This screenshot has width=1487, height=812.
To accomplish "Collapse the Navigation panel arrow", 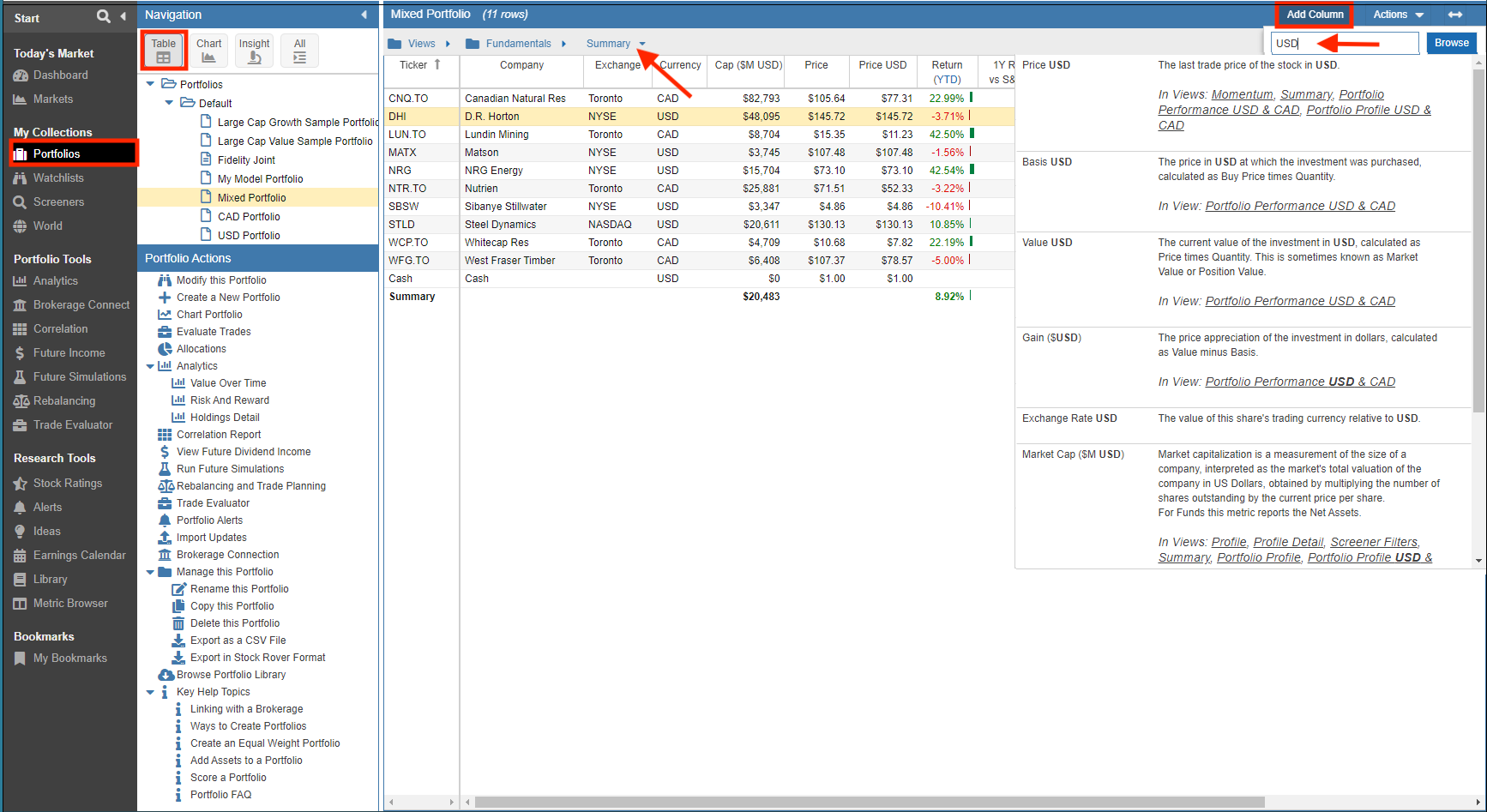I will click(x=364, y=15).
